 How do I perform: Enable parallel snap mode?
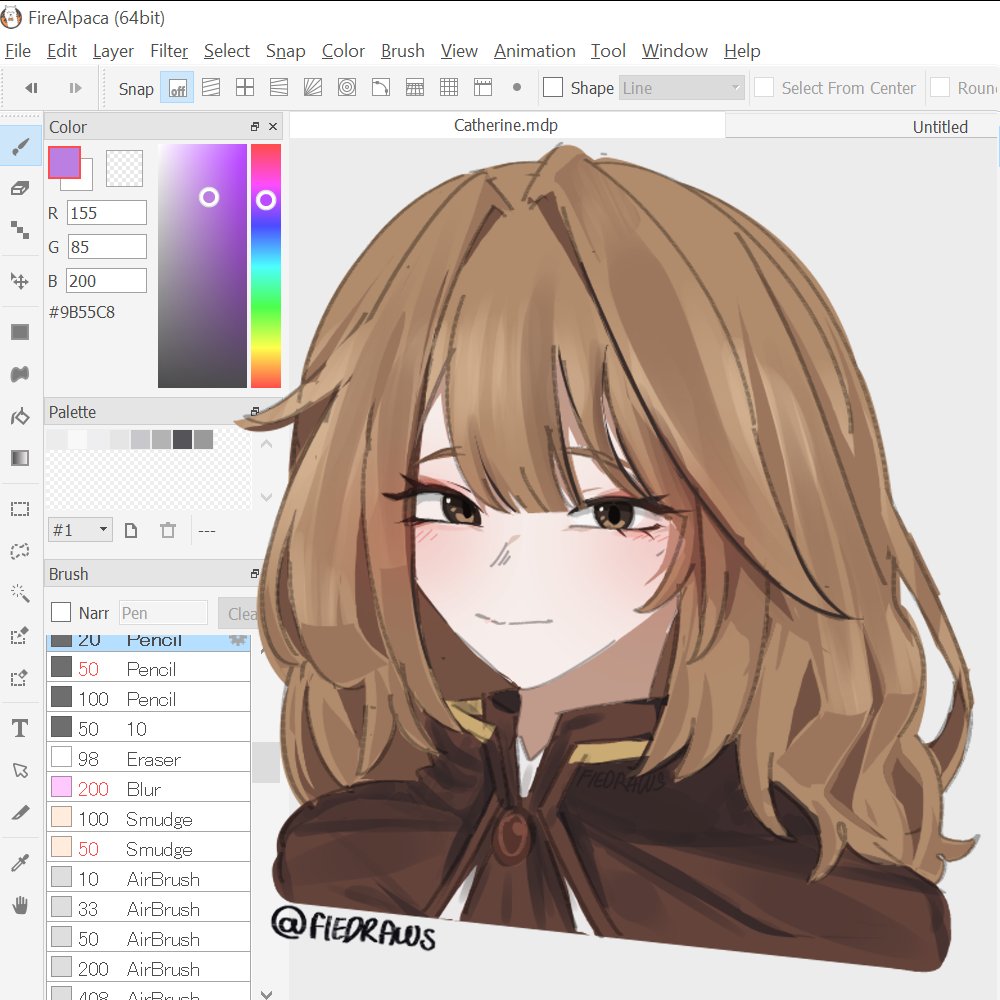[x=211, y=88]
